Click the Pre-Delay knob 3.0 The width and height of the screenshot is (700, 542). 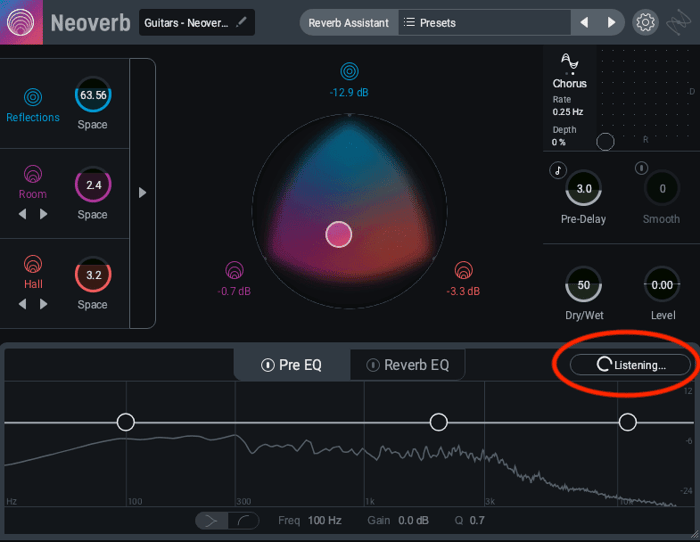click(583, 188)
